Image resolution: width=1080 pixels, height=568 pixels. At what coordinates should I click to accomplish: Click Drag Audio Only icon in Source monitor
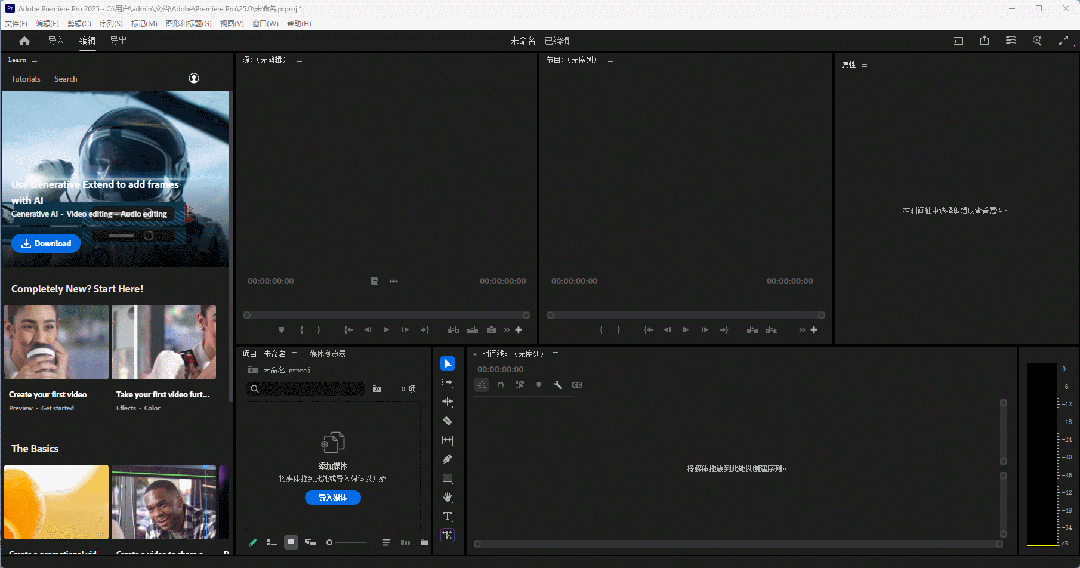pyautogui.click(x=394, y=281)
